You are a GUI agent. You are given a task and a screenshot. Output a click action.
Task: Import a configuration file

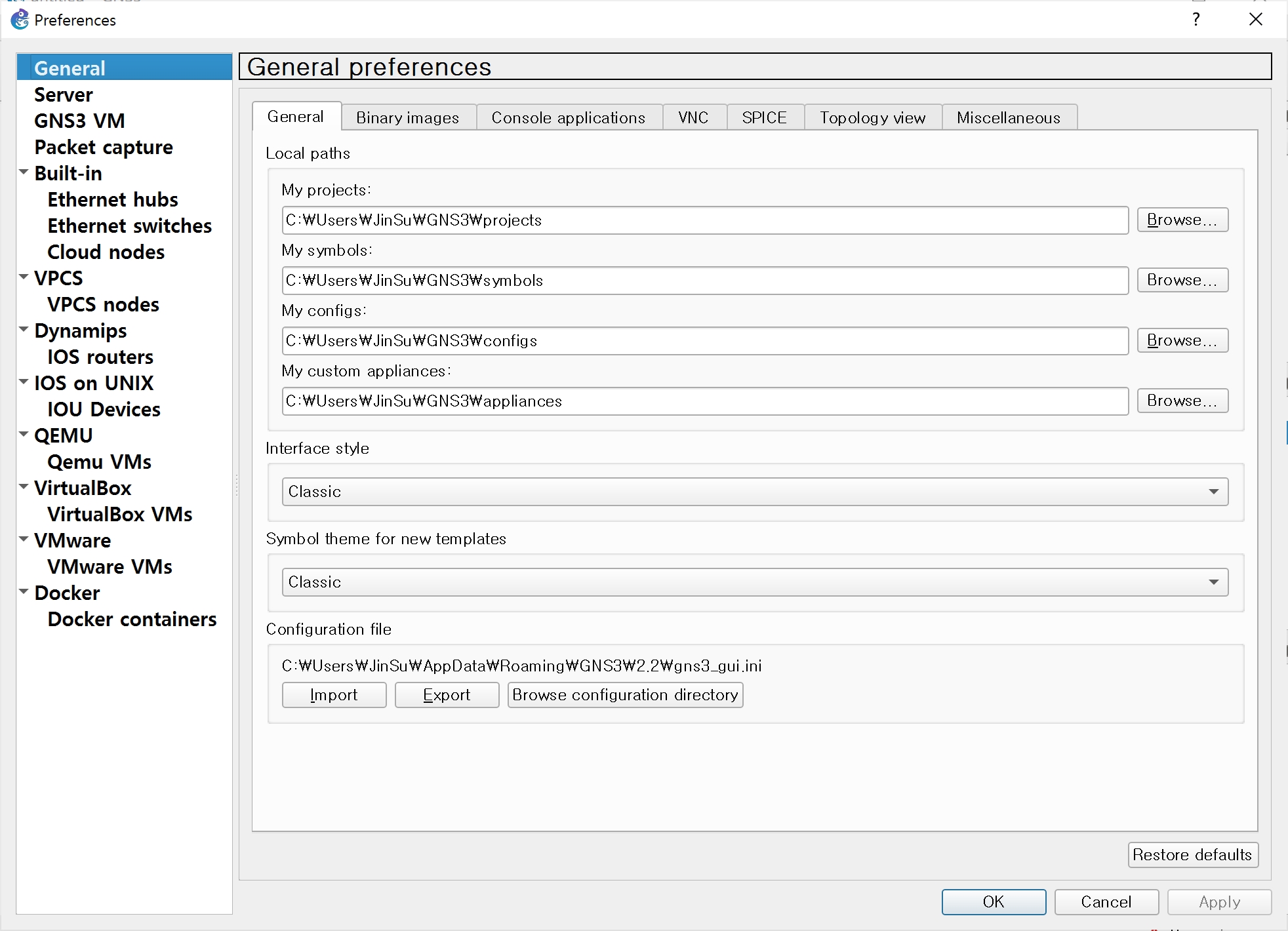[x=334, y=695]
